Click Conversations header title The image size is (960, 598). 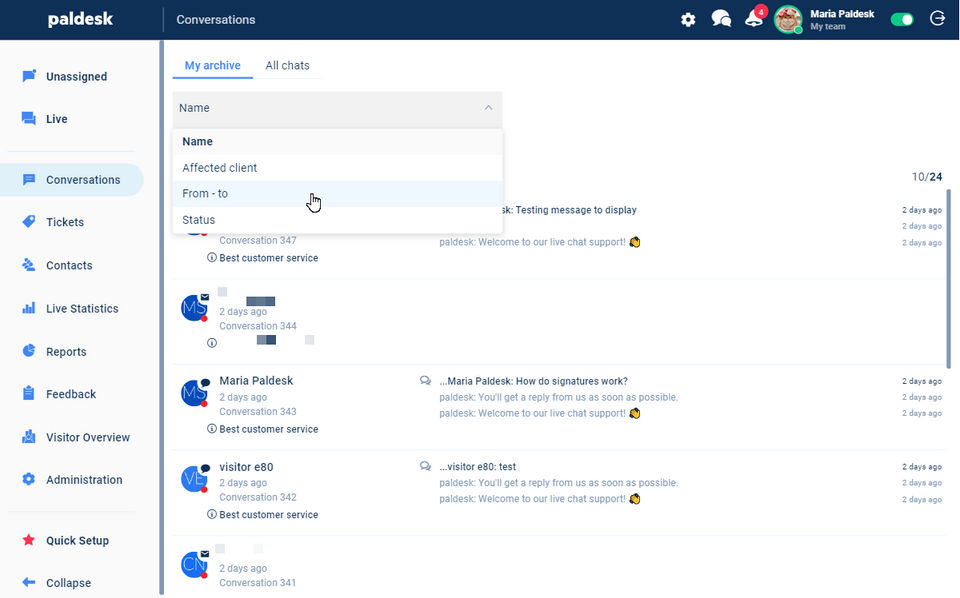[x=216, y=20]
